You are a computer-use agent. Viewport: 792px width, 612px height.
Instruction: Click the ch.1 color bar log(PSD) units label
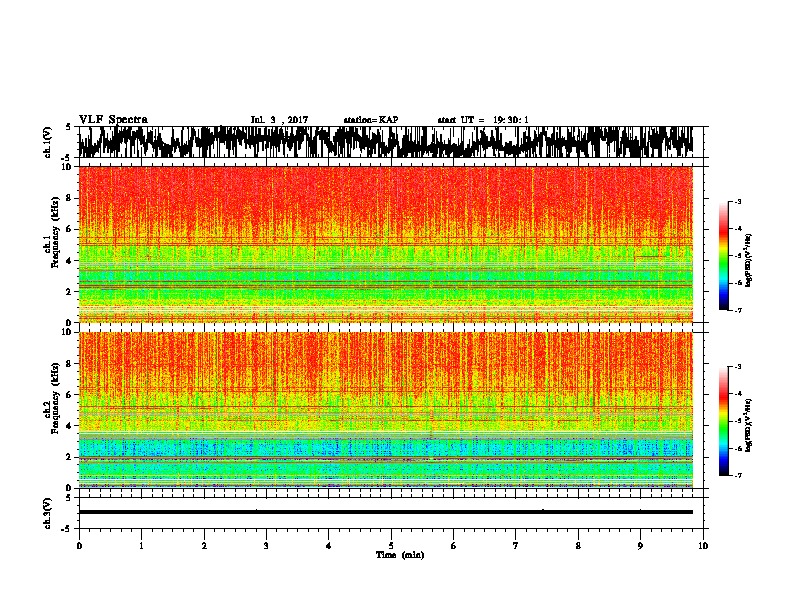(x=749, y=261)
